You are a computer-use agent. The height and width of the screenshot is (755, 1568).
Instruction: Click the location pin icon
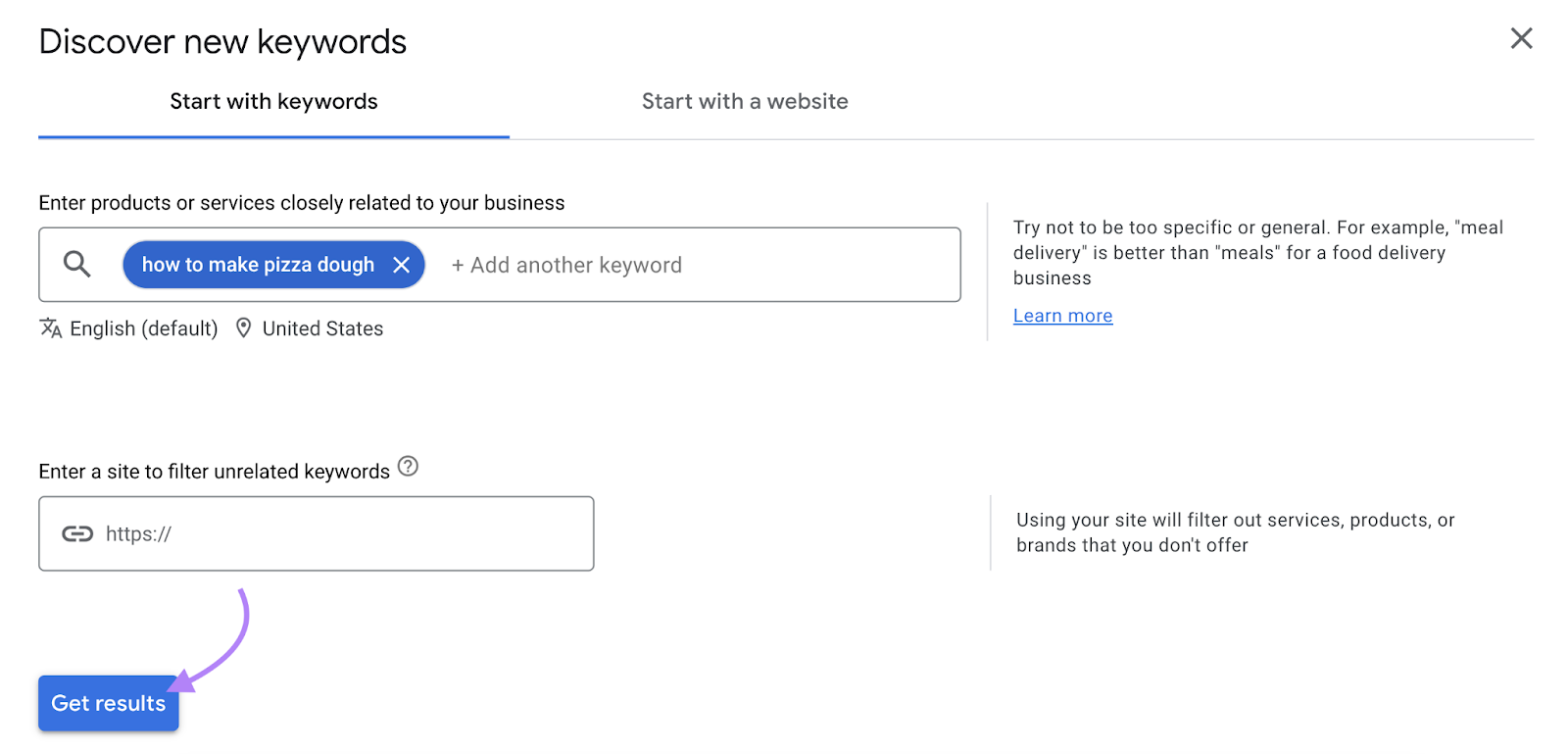pyautogui.click(x=244, y=328)
